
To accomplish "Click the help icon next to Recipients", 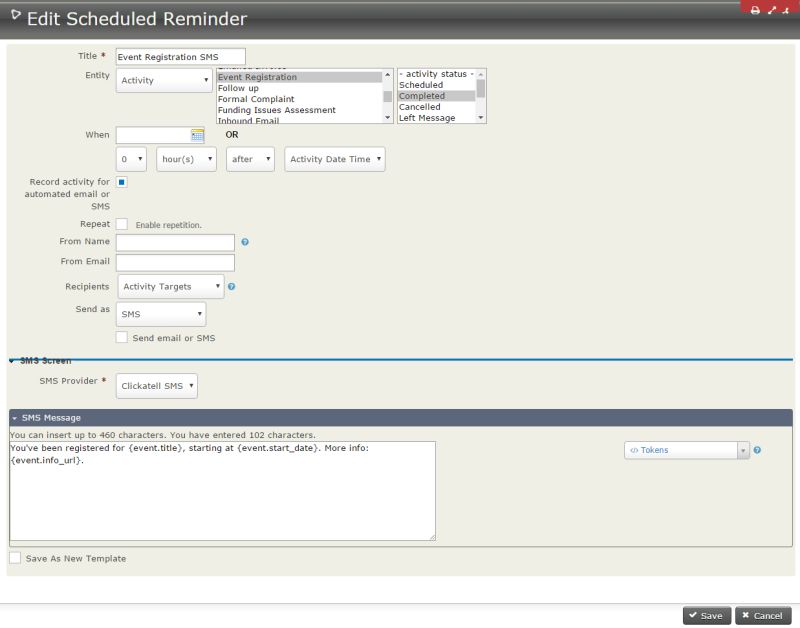I will (x=233, y=286).
